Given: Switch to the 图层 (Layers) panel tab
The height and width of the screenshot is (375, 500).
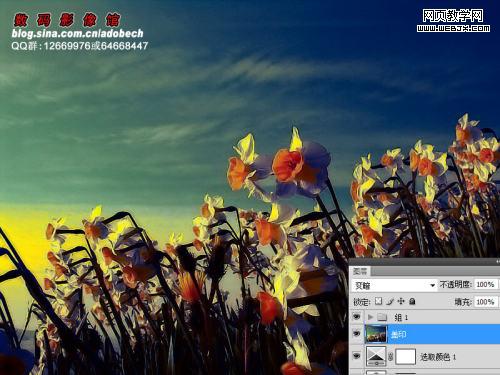Looking at the screenshot, I should pyautogui.click(x=360, y=271).
